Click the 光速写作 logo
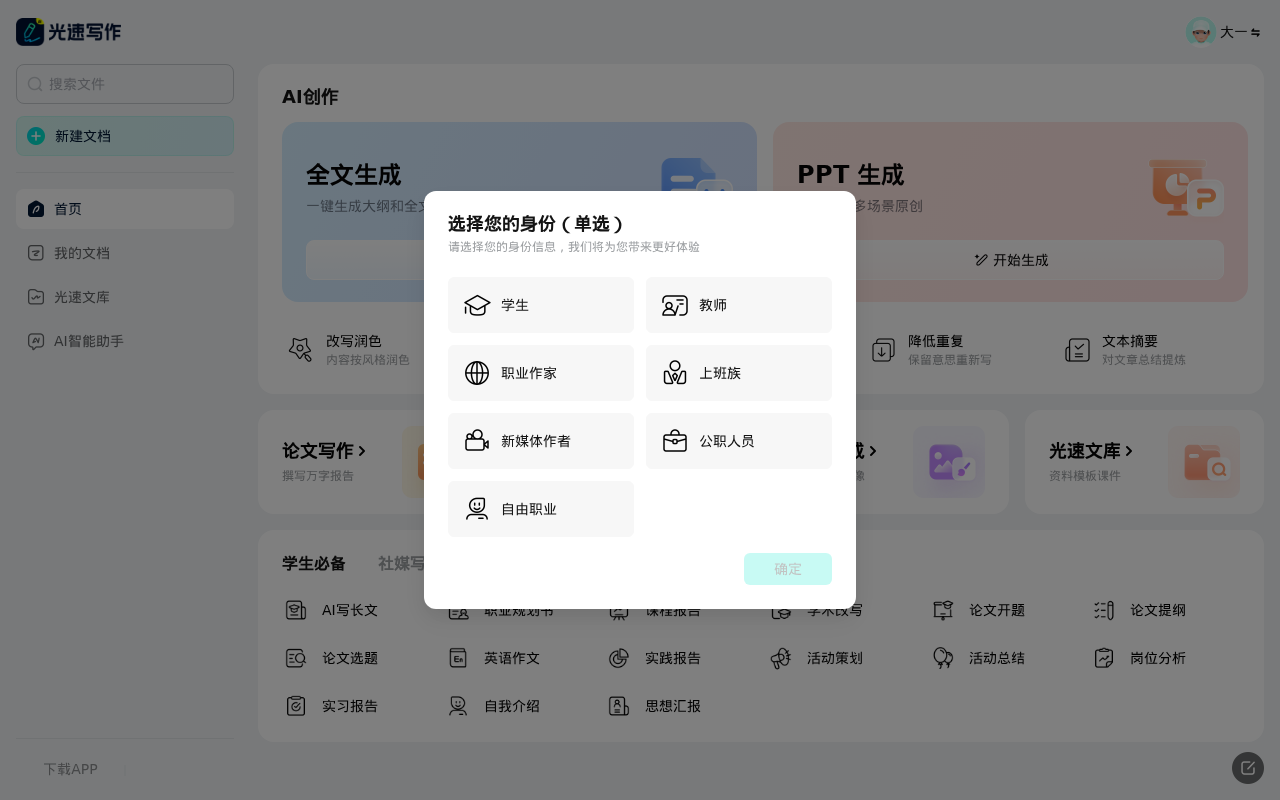Screen dimensions: 1280x800 pyautogui.click(x=69, y=32)
